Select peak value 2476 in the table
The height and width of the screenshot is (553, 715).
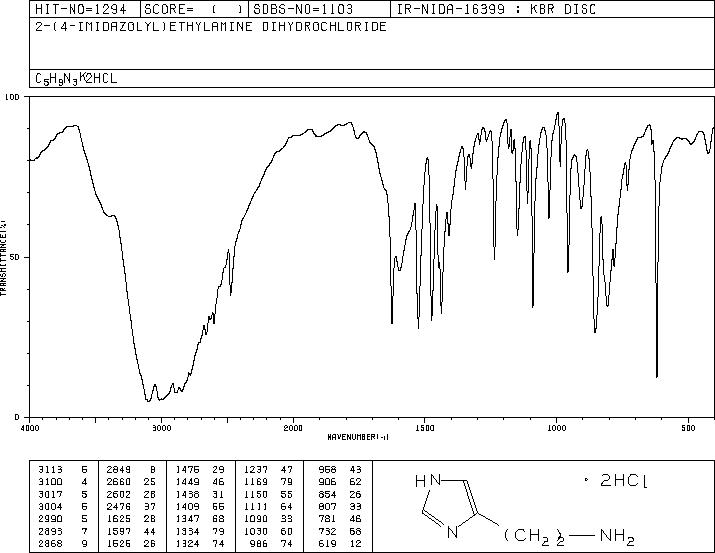[x=119, y=506]
